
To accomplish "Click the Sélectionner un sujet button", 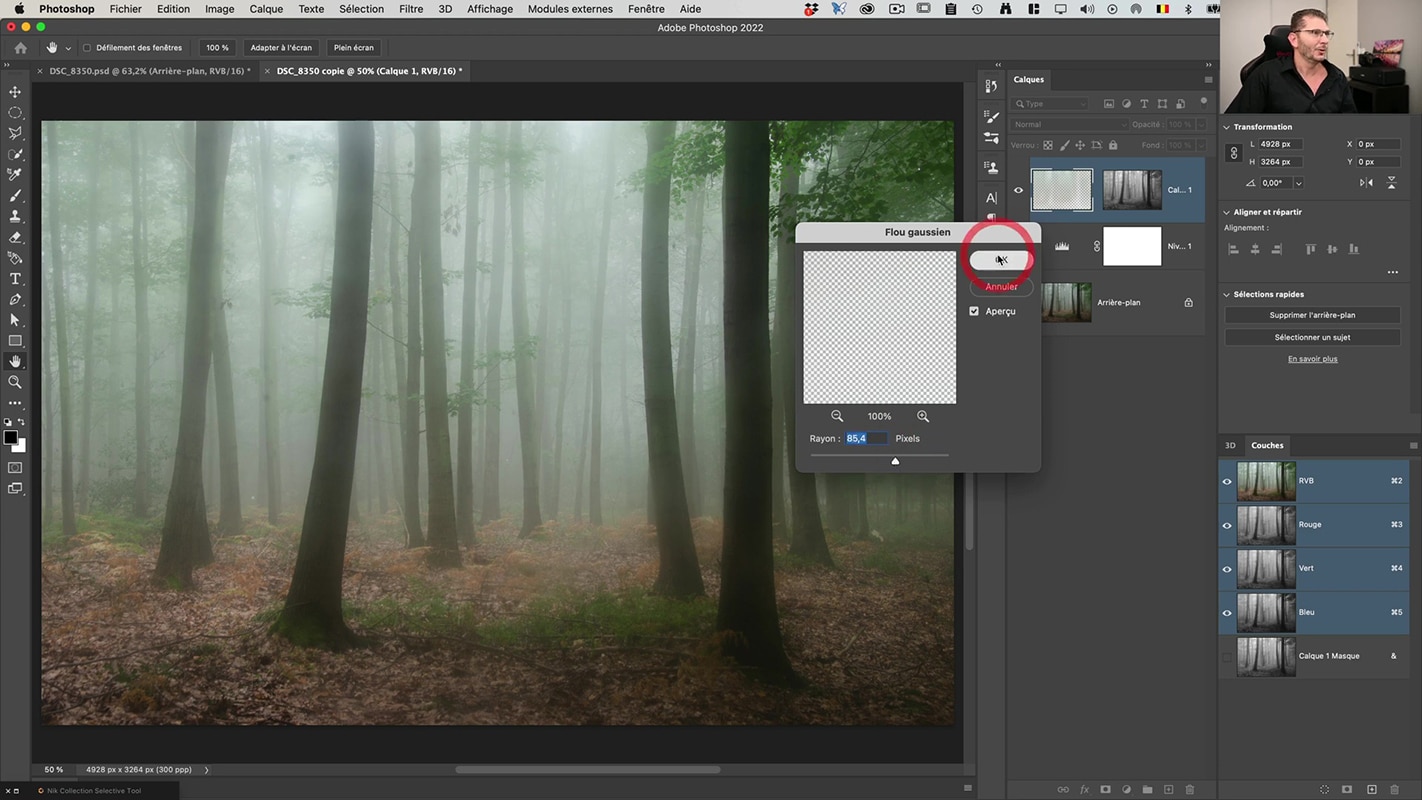I will pyautogui.click(x=1312, y=337).
